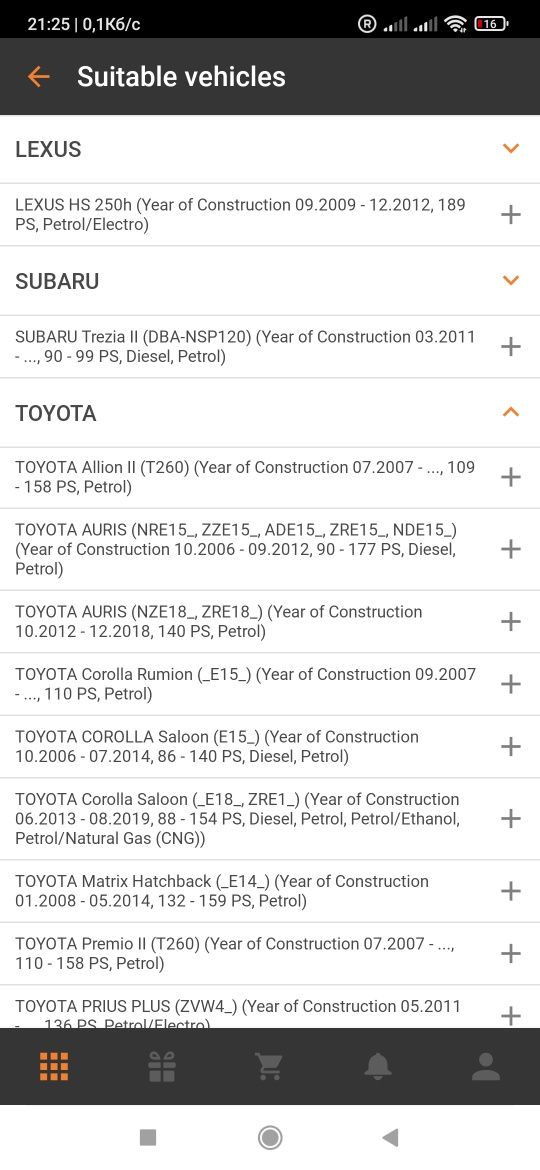Expand SUBARU Trezia II plus icon

511,346
